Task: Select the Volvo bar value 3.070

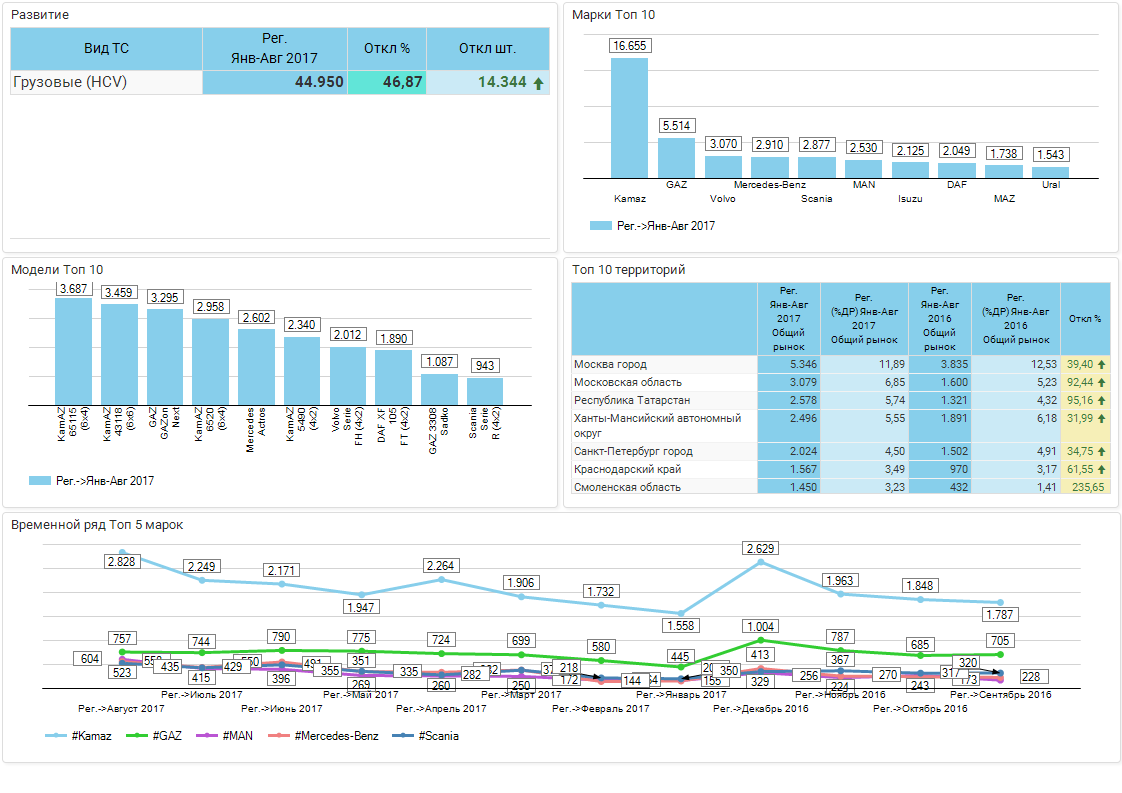Action: click(723, 144)
